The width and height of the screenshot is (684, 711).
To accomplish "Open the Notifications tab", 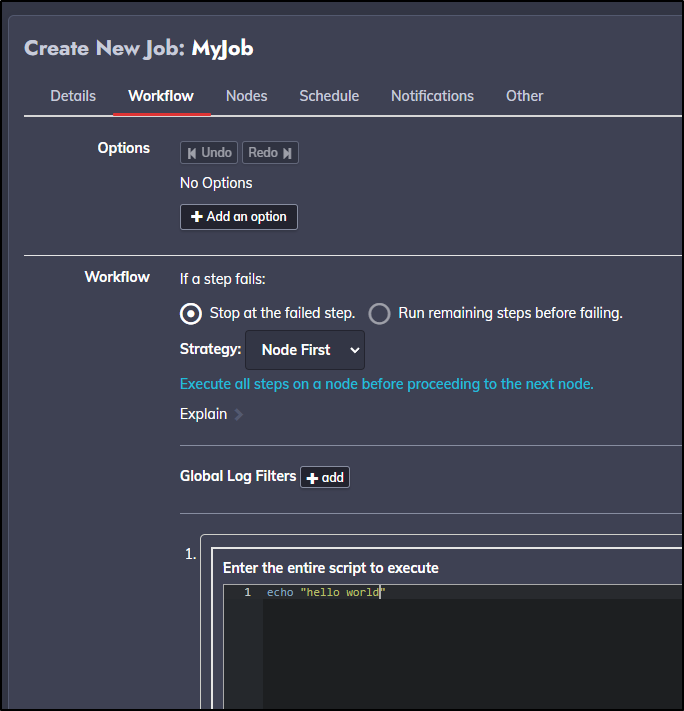I will (432, 96).
